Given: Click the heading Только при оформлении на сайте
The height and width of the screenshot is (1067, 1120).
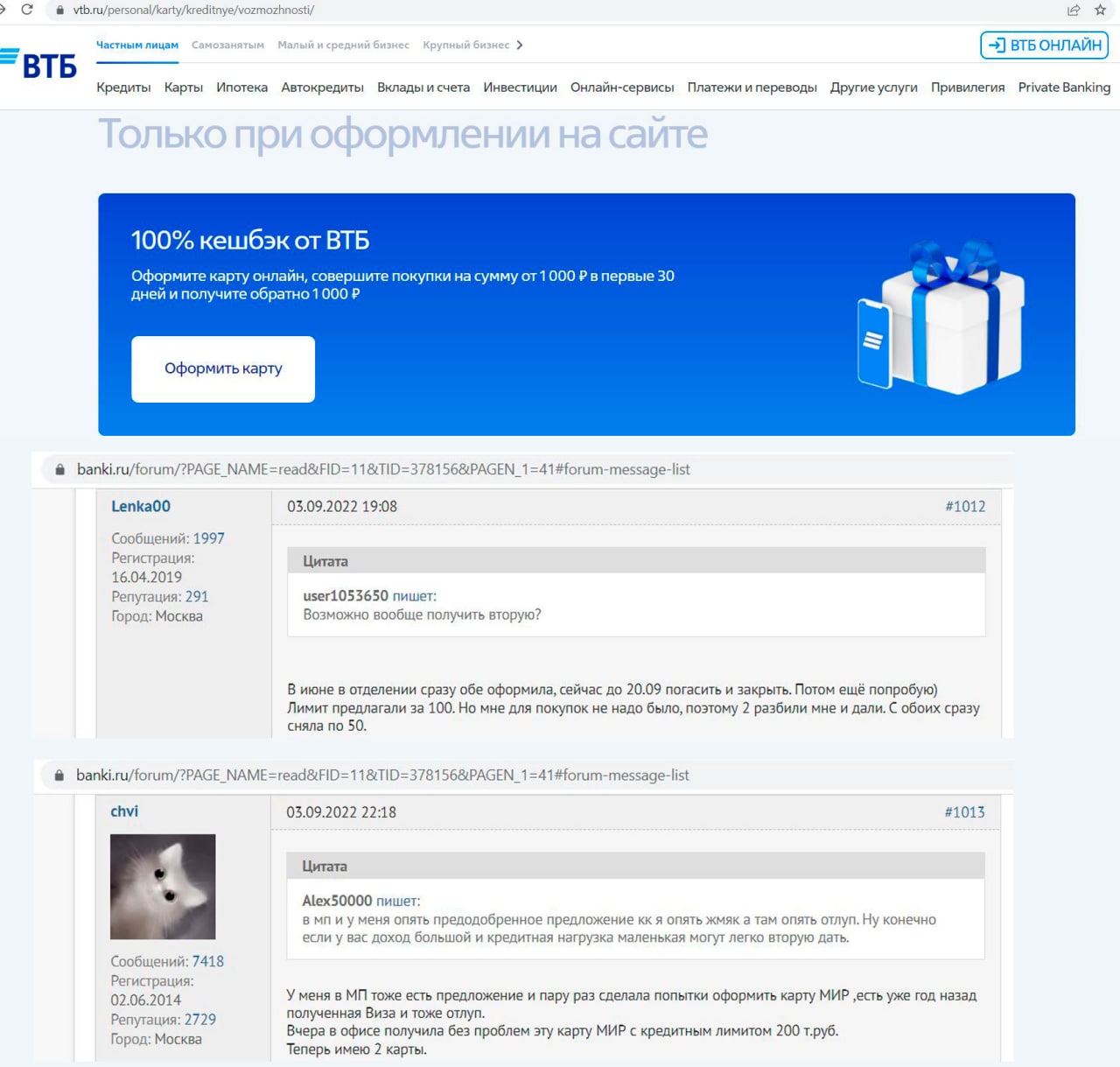Looking at the screenshot, I should point(402,134).
